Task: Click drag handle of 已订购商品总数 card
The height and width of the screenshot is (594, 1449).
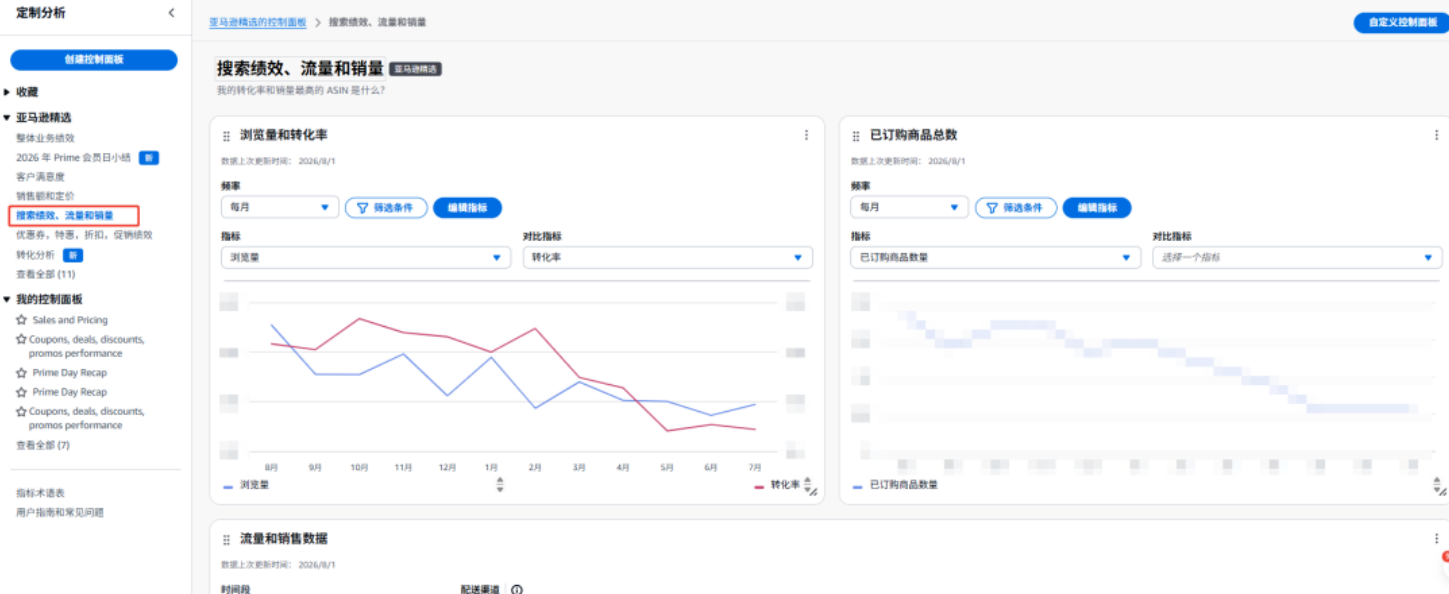Action: [x=856, y=136]
